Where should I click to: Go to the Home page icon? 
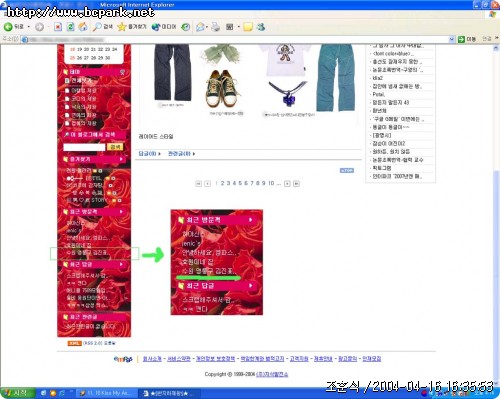pyautogui.click(x=83, y=27)
